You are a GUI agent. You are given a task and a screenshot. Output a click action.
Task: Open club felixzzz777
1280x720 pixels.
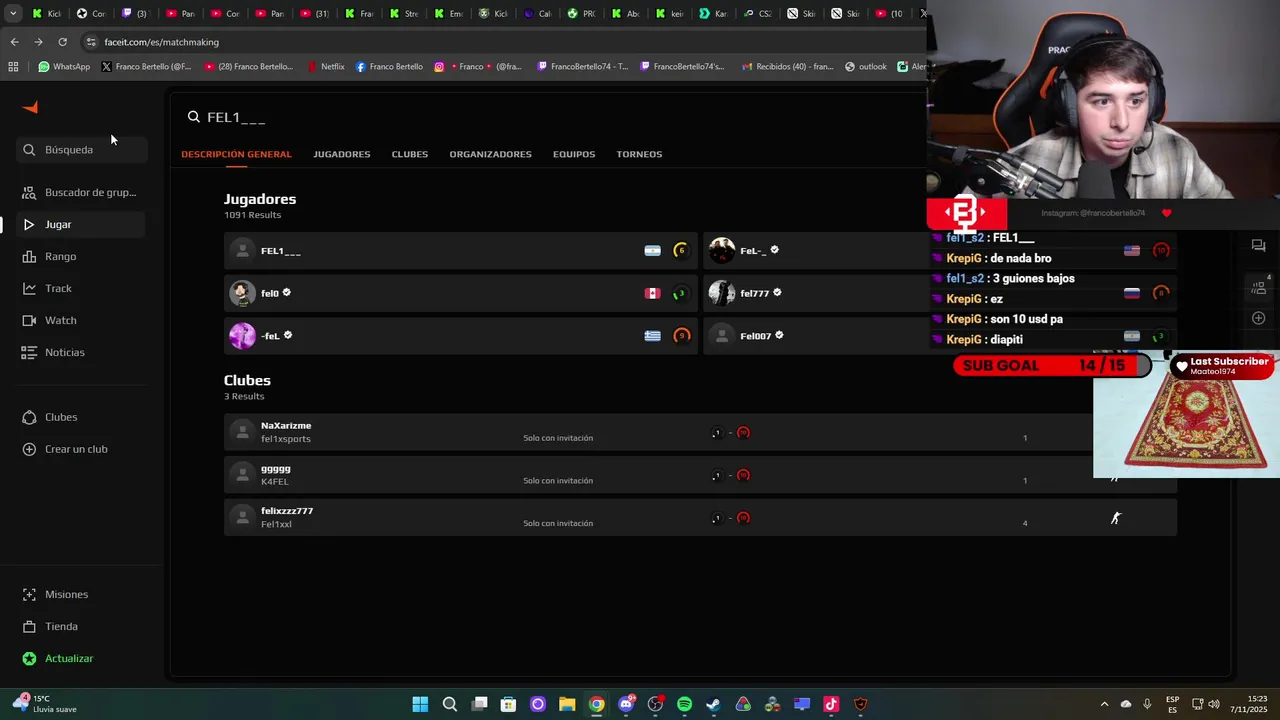[x=700, y=517]
